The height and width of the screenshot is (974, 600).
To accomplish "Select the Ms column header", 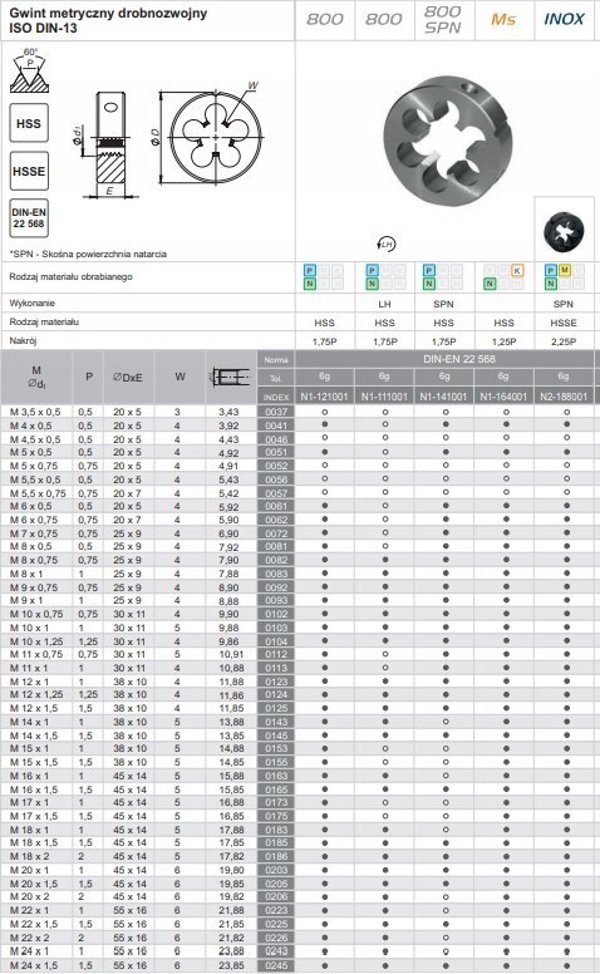I will 504,19.
